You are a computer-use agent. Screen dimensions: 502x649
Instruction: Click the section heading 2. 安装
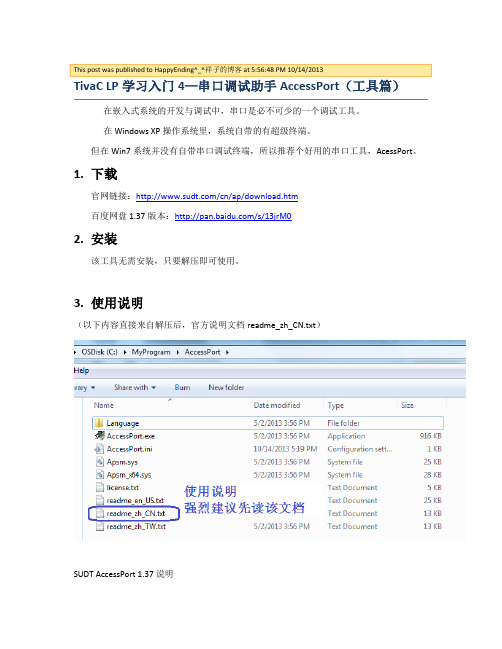pos(96,239)
